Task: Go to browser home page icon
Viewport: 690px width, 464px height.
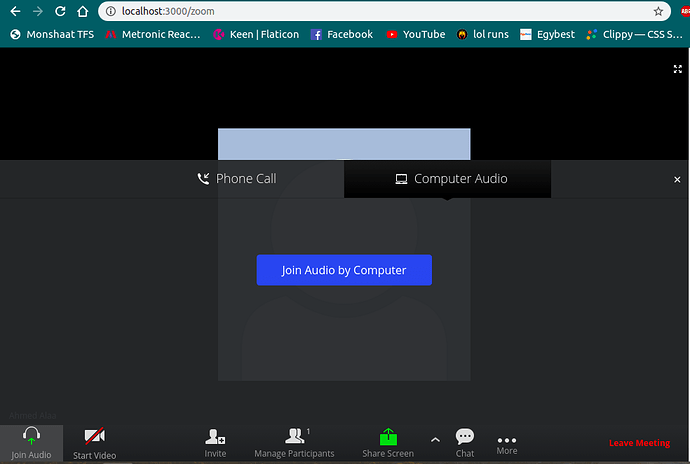Action: (x=82, y=11)
